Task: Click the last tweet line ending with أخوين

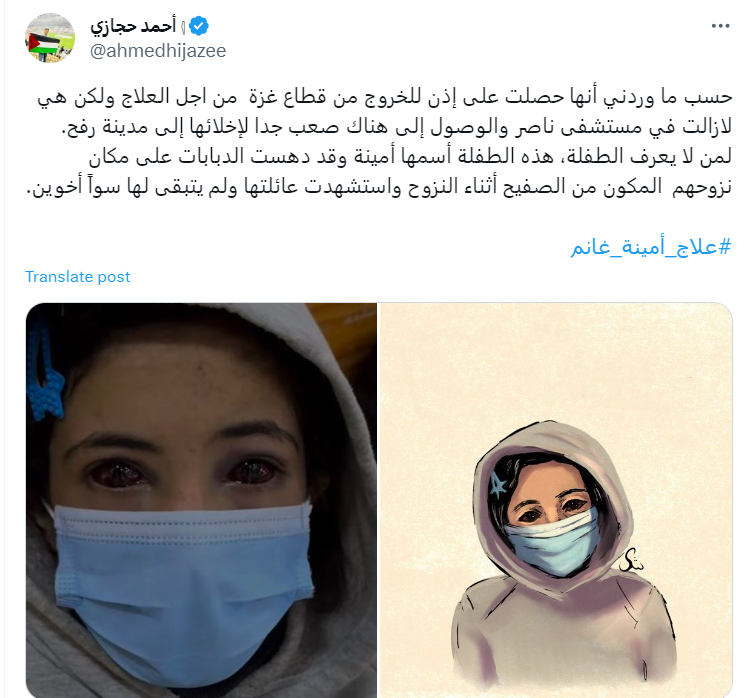Action: click(379, 186)
